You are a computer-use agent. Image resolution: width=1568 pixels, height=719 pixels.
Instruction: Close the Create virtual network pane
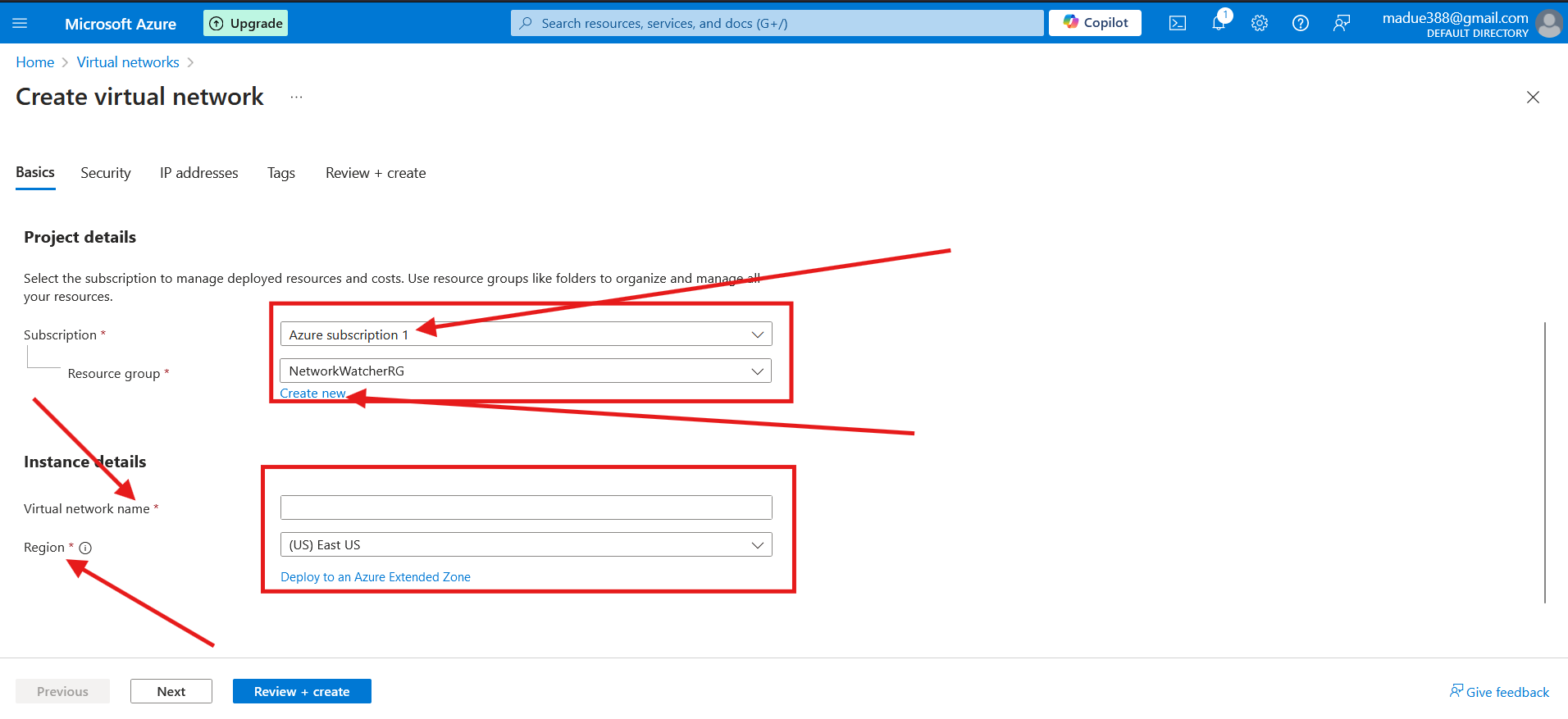(x=1533, y=97)
